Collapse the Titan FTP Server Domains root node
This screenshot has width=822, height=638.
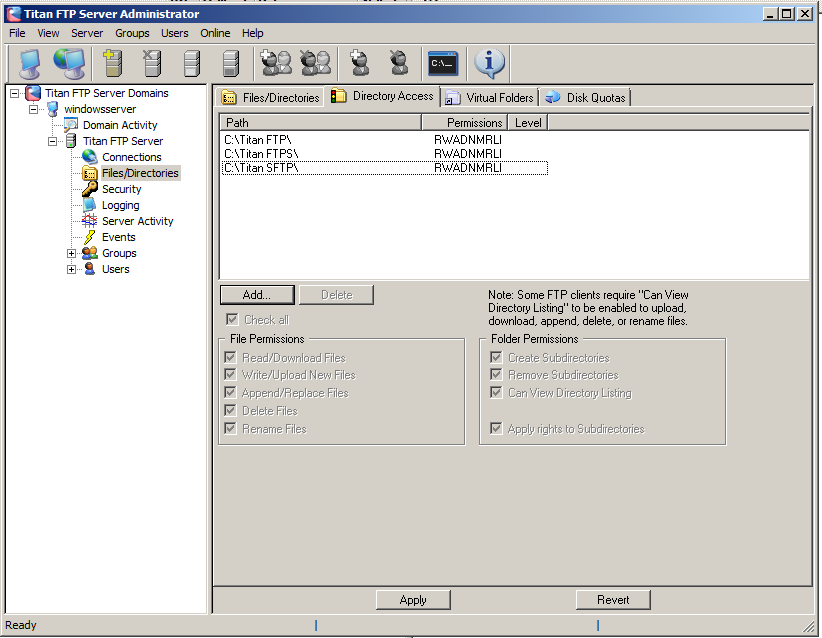click(x=15, y=93)
